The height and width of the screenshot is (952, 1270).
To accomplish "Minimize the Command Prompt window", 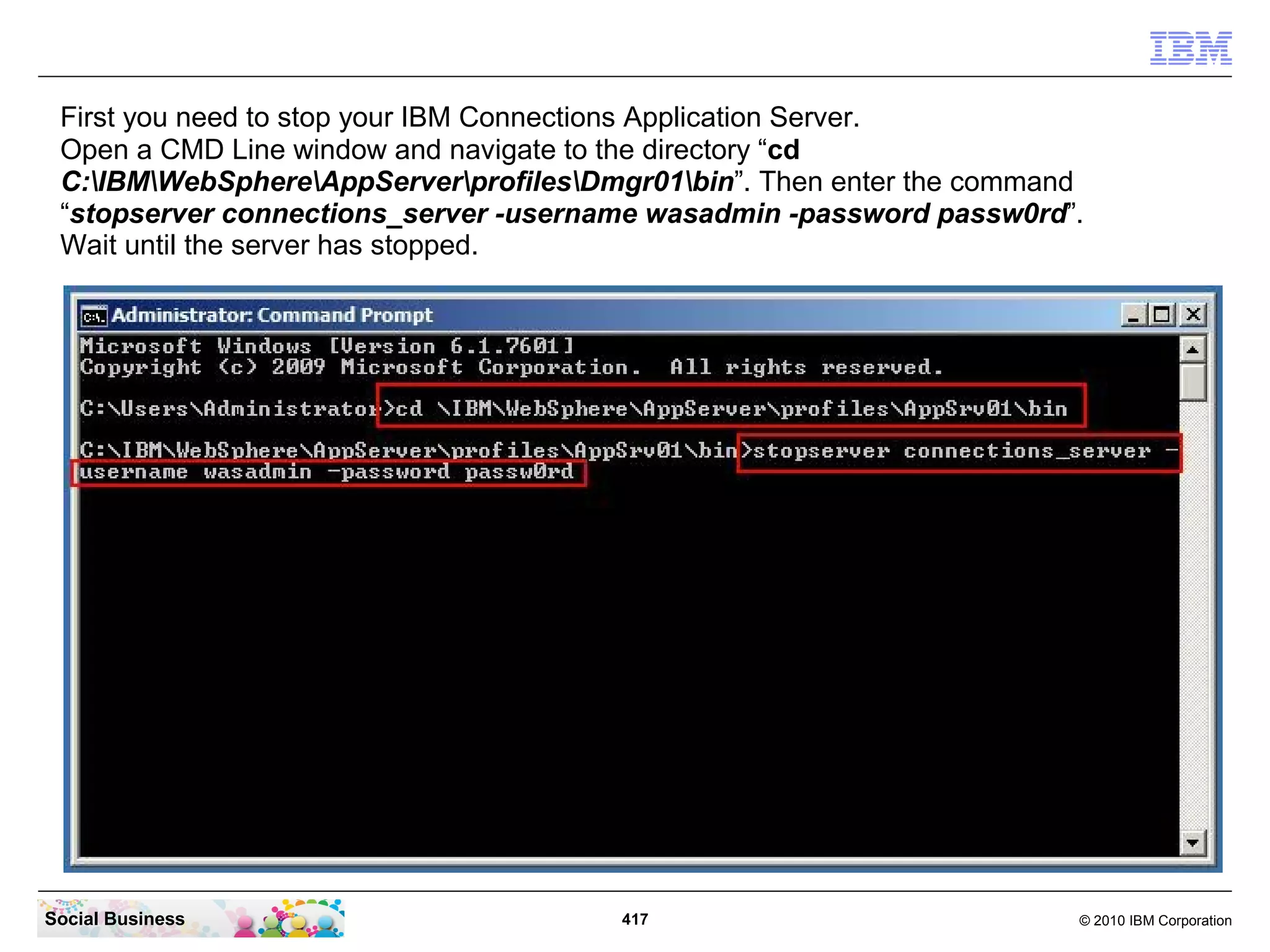I will tap(1134, 315).
